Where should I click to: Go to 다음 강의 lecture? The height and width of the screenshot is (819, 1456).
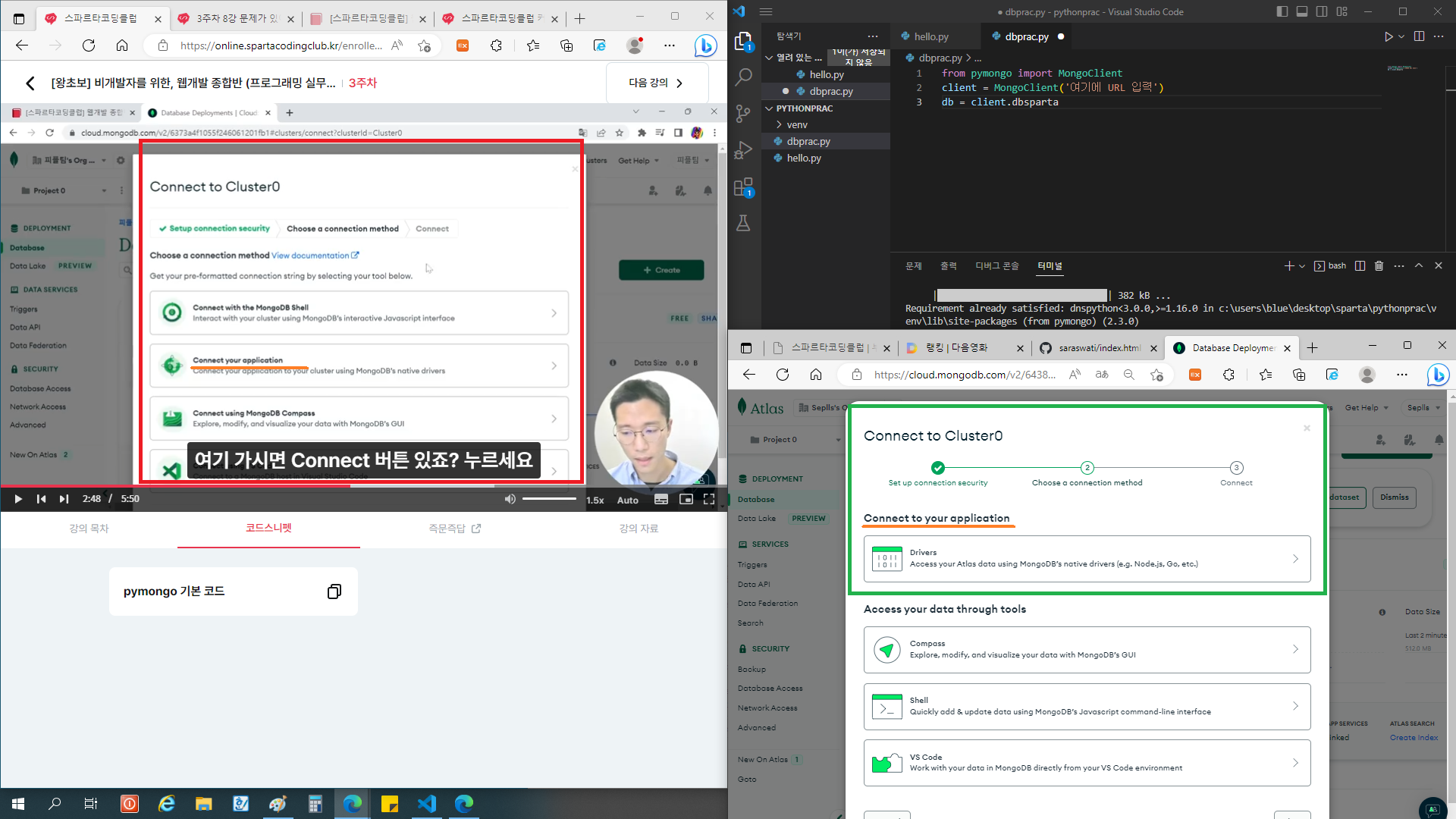[657, 83]
